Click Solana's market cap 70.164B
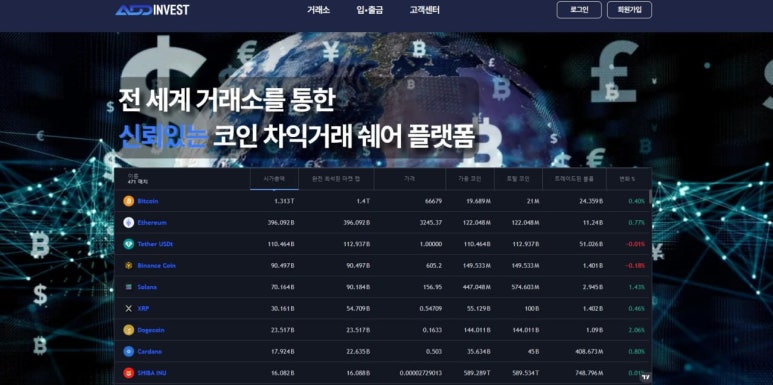The image size is (773, 385). tap(281, 287)
